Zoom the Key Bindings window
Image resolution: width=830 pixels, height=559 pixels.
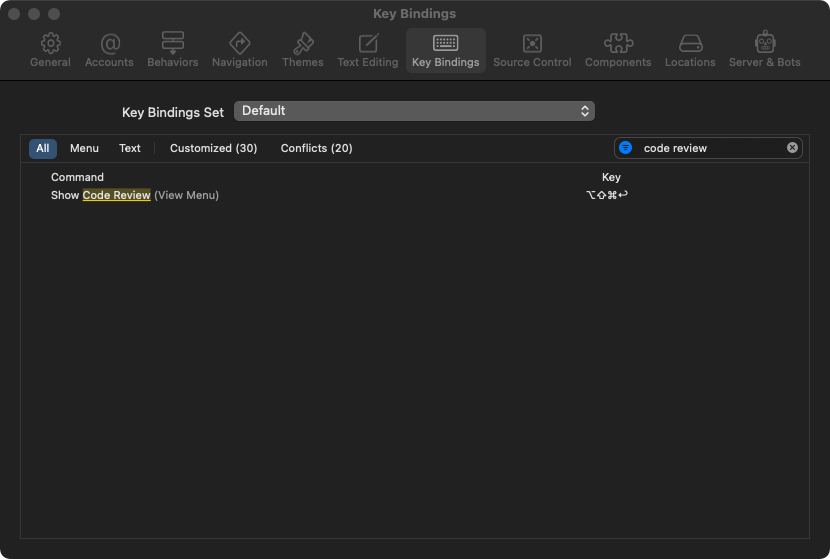pos(54,14)
